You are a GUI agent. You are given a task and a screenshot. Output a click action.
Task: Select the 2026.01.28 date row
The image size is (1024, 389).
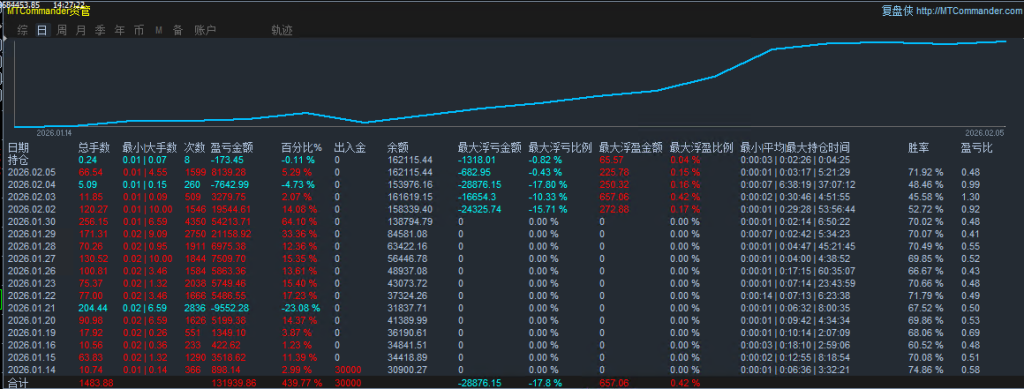(x=31, y=247)
